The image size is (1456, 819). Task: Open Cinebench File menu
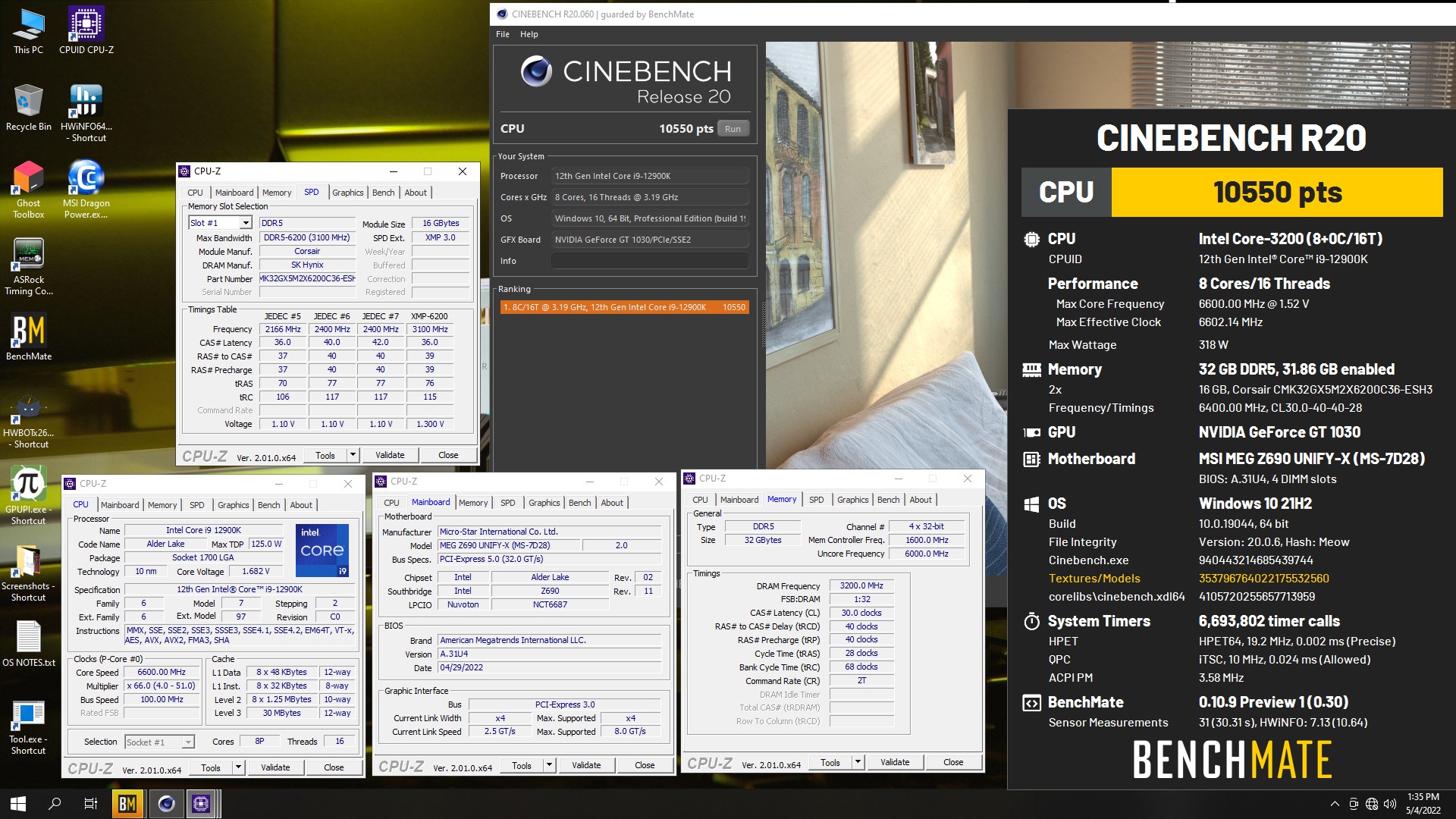point(503,34)
